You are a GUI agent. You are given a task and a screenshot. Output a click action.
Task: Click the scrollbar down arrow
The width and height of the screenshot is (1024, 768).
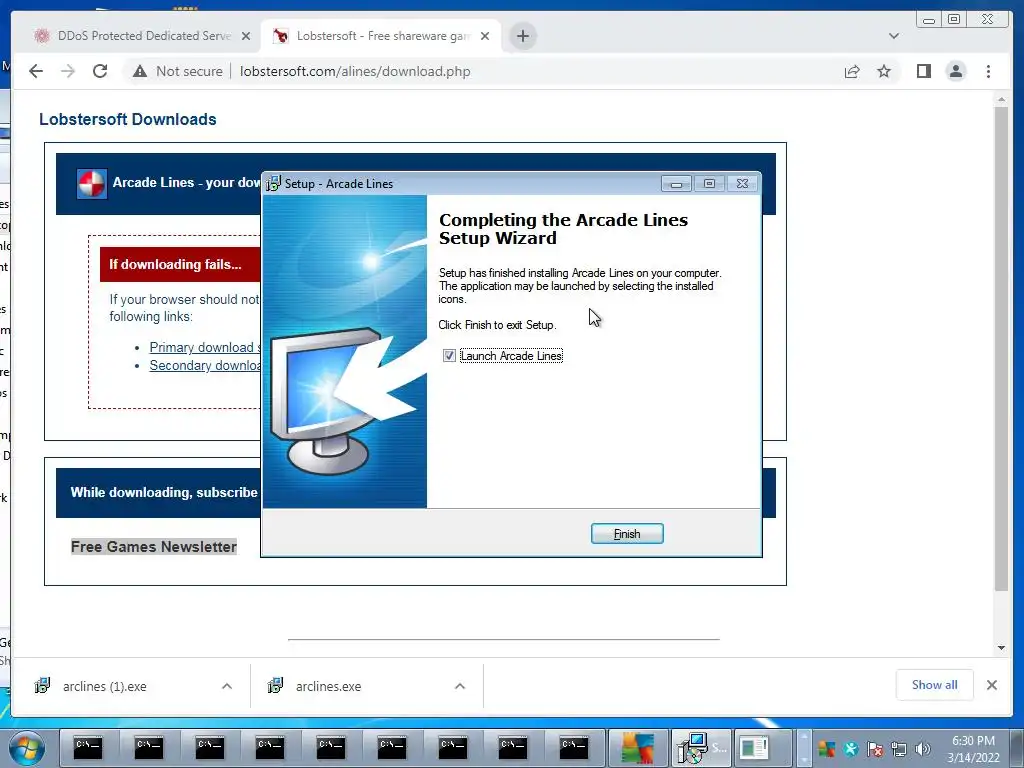click(1001, 647)
